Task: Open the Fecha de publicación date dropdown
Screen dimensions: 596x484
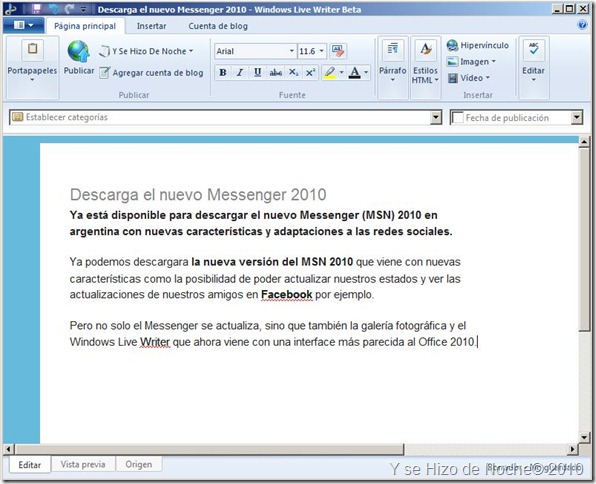Action: (577, 117)
